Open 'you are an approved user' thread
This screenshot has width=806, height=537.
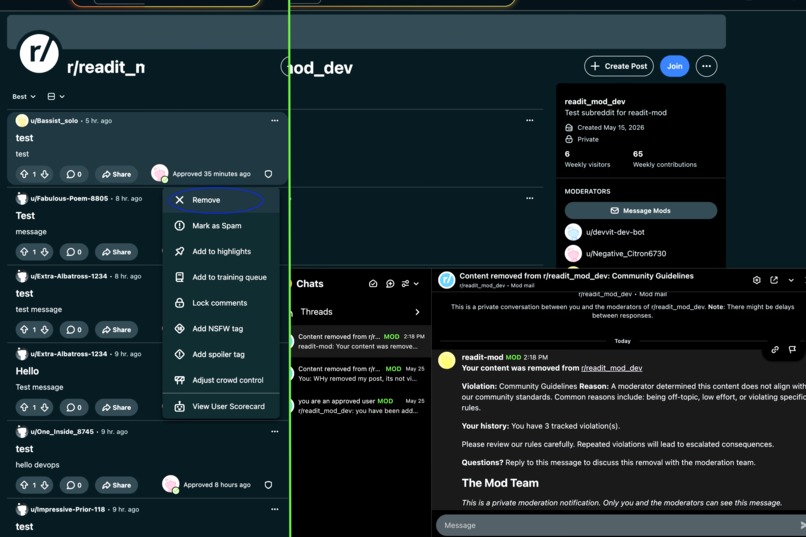click(x=361, y=405)
